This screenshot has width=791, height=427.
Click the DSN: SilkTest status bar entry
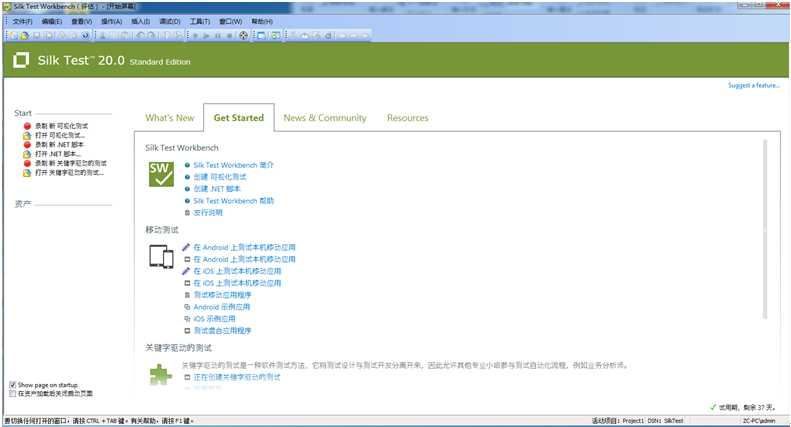(x=665, y=420)
